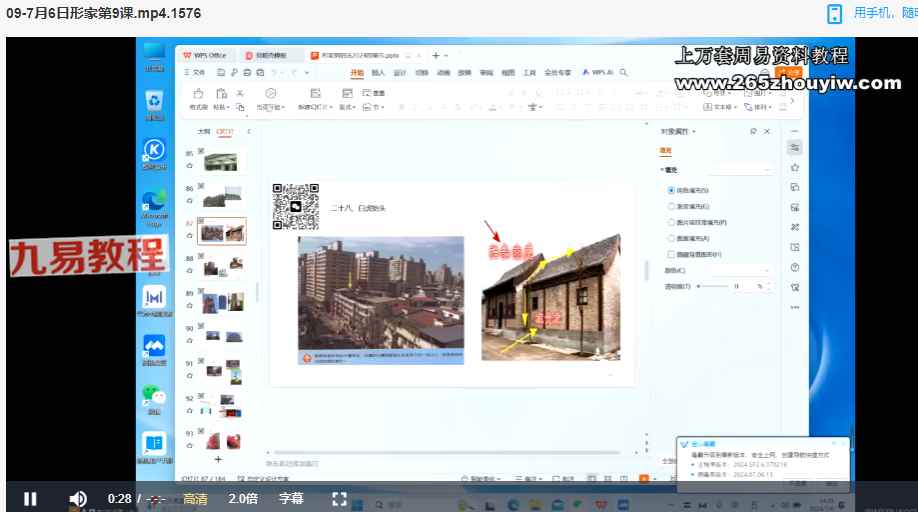Click the ribbon search magnifier icon
The width and height of the screenshot is (918, 512).
pos(624,72)
